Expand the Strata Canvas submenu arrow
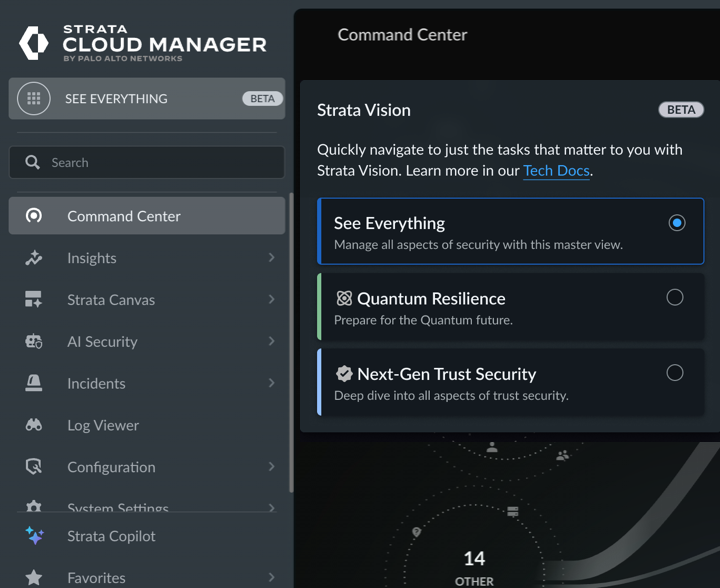This screenshot has height=588, width=720. point(271,300)
